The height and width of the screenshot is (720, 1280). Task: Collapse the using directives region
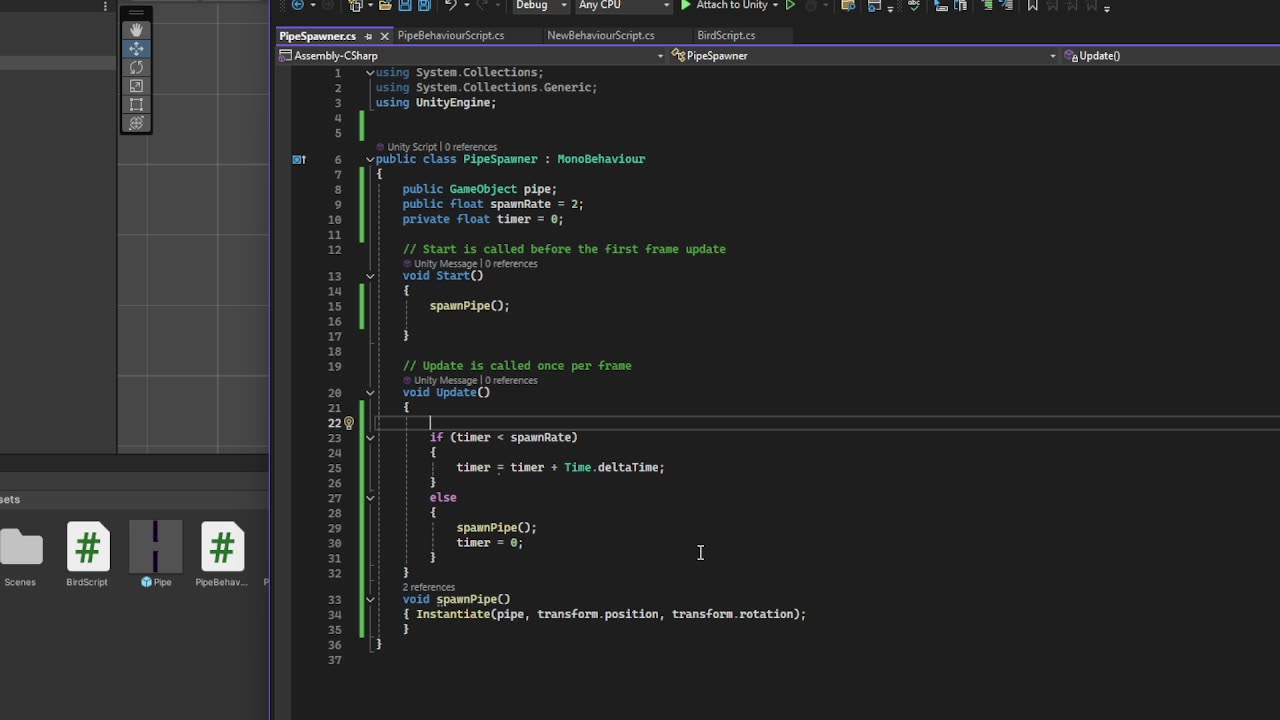(x=370, y=73)
